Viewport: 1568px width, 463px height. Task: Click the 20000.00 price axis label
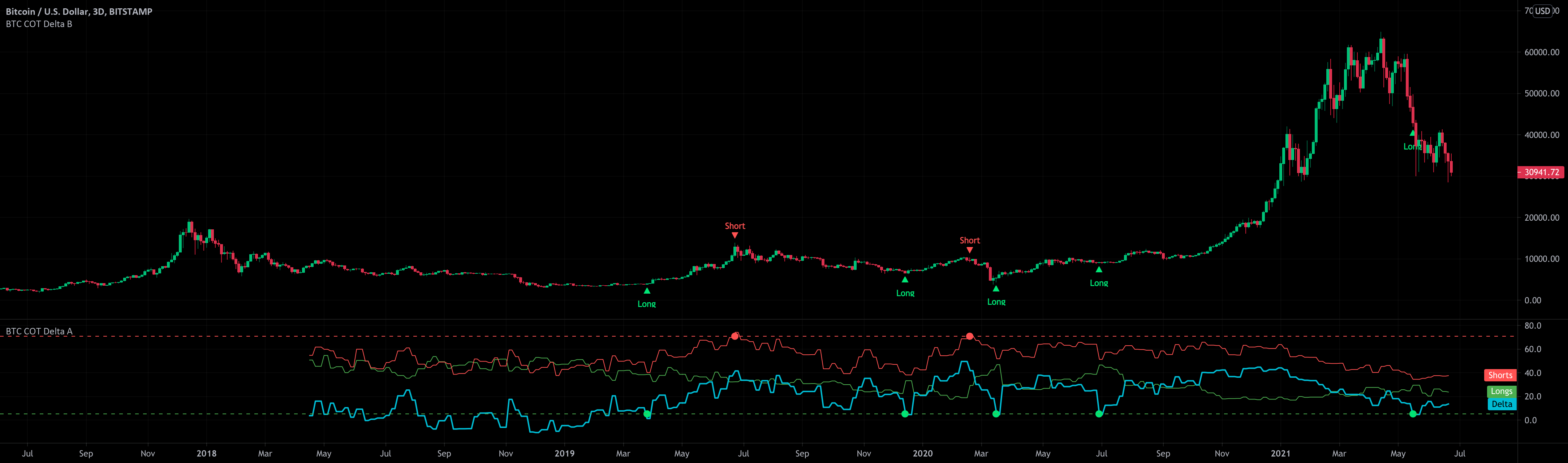[x=1542, y=218]
